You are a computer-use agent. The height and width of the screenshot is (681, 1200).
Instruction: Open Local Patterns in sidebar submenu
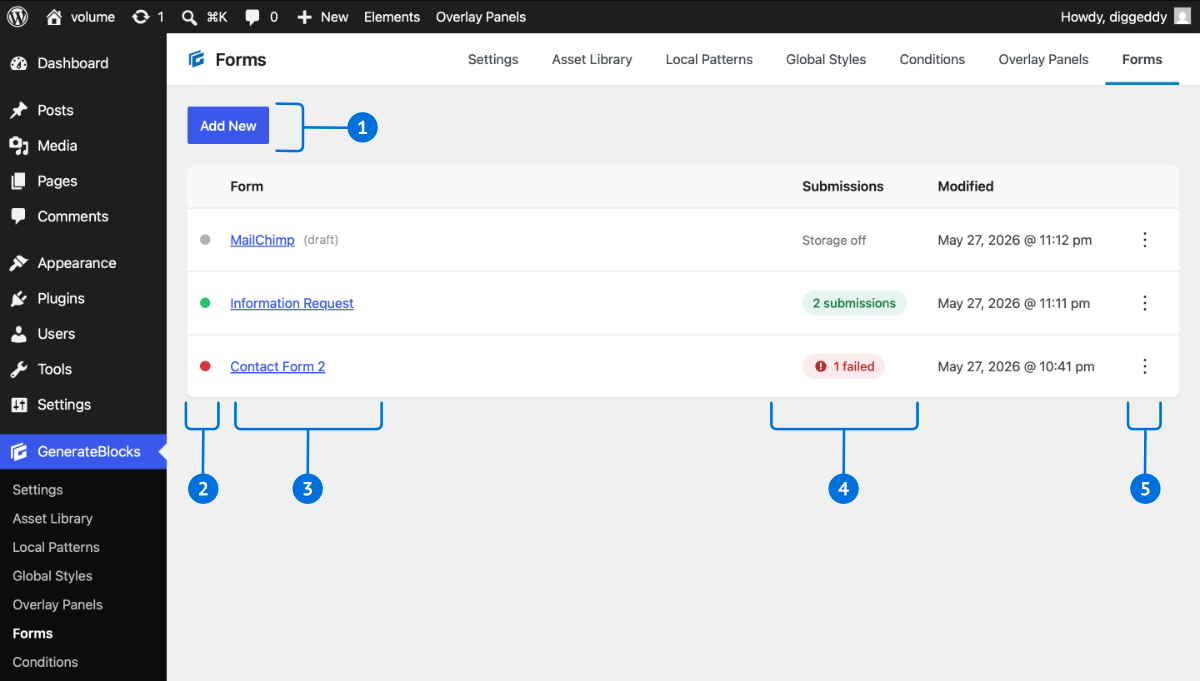tap(56, 547)
